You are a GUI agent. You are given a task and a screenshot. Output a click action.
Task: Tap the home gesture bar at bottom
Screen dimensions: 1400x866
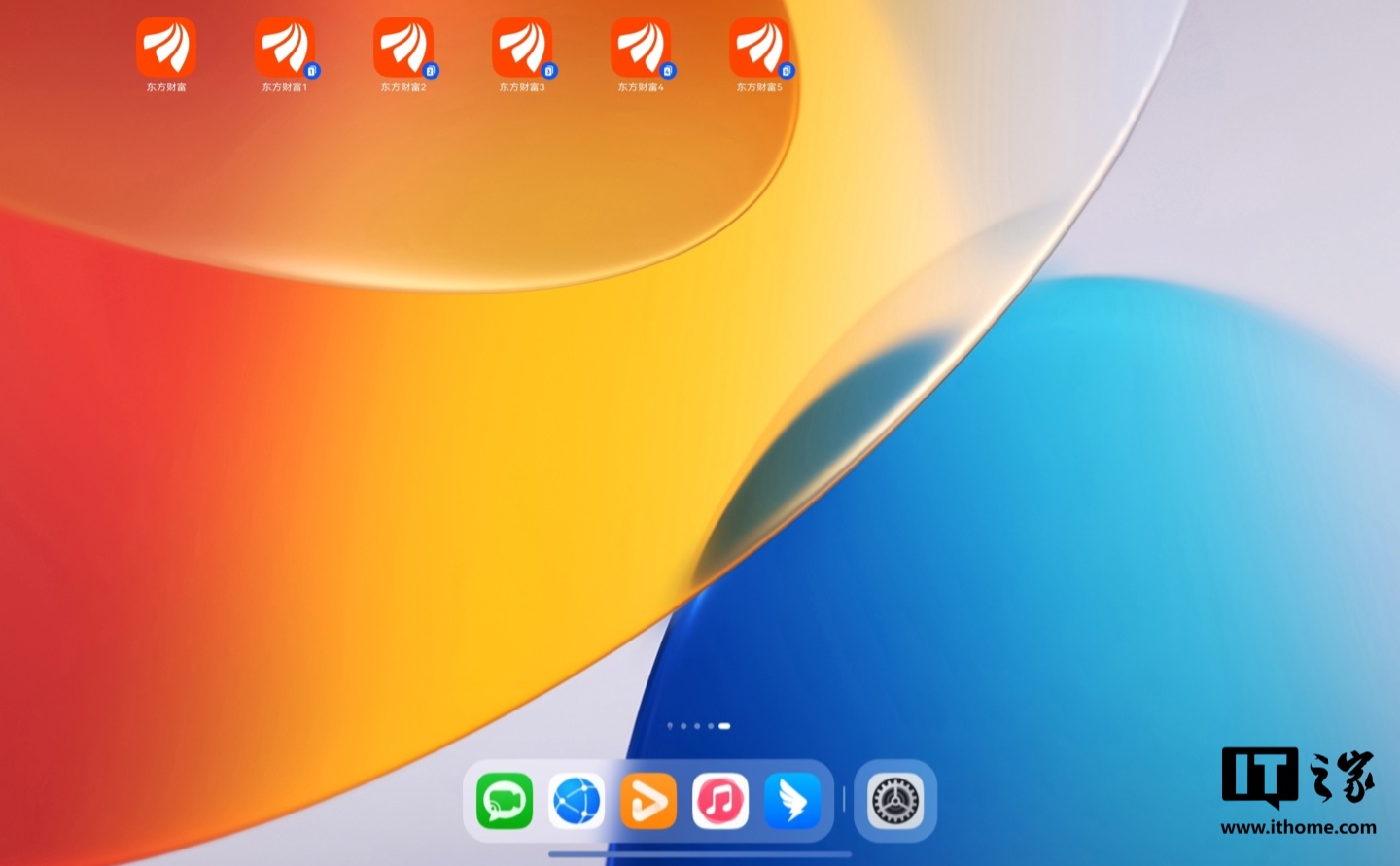point(700,855)
